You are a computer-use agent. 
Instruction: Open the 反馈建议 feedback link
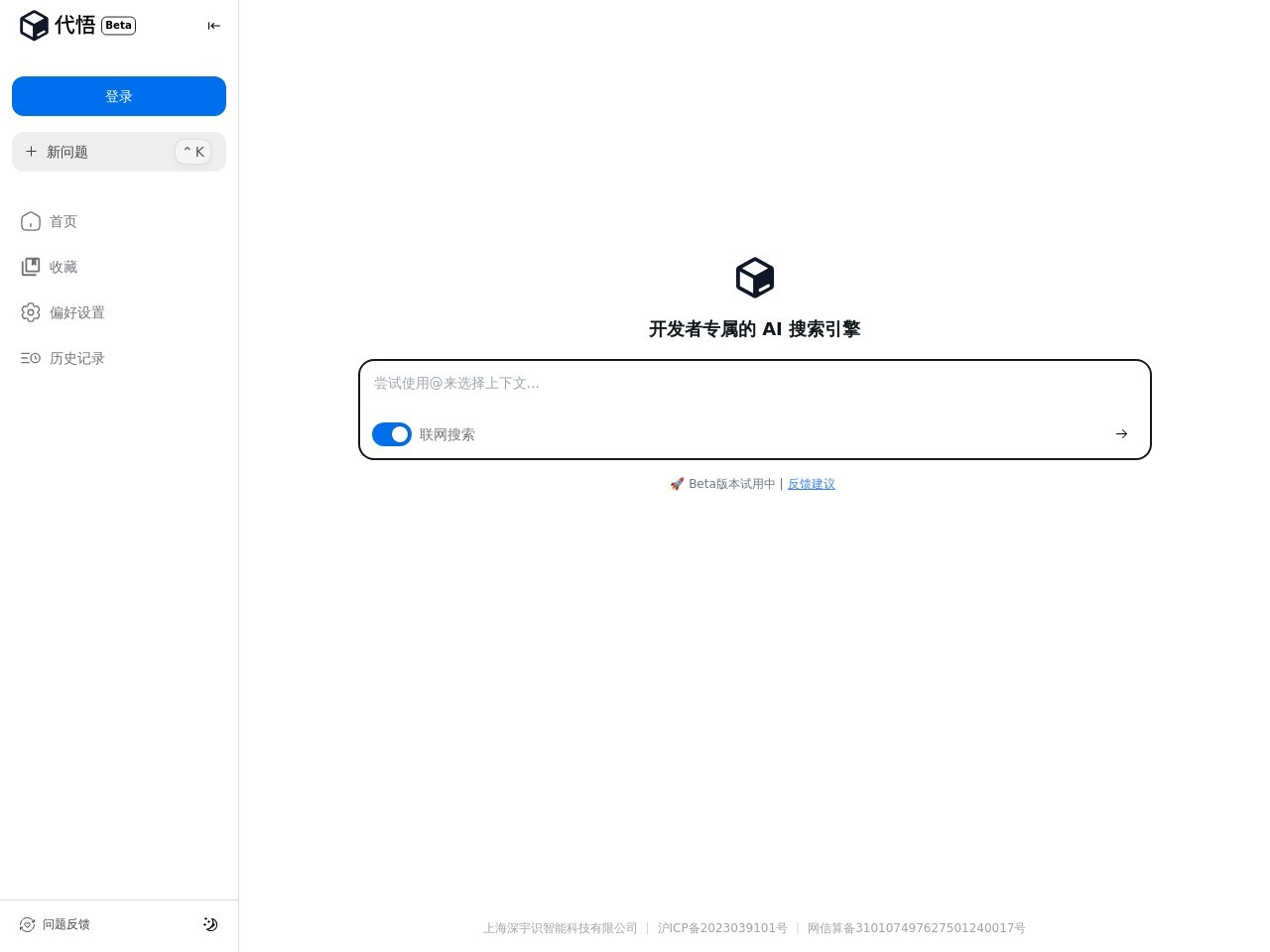point(811,484)
